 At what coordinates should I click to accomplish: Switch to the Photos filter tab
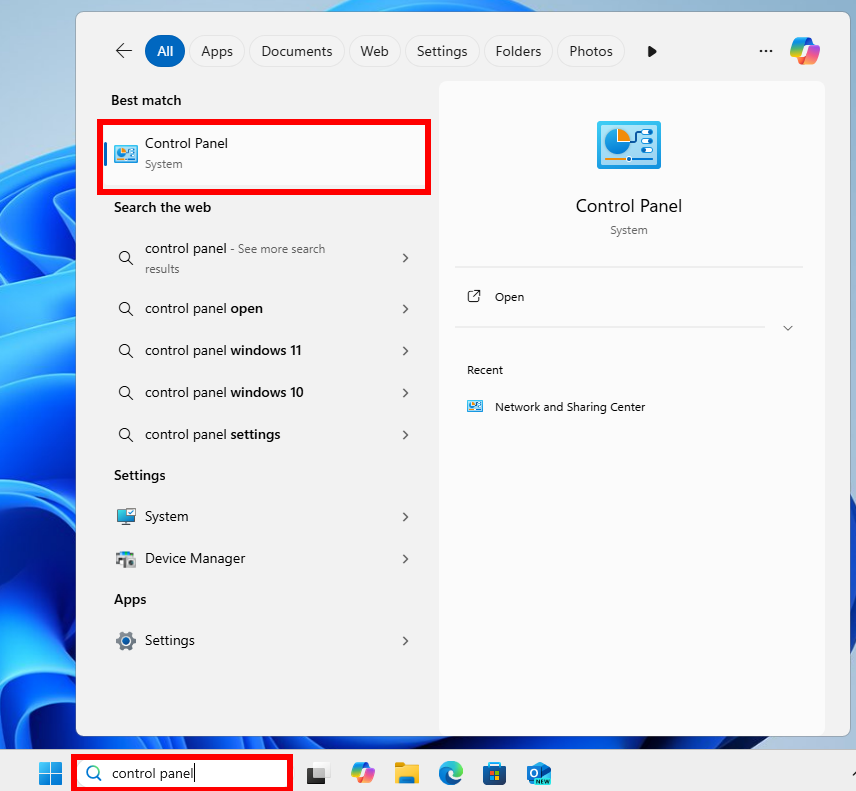pyautogui.click(x=591, y=51)
